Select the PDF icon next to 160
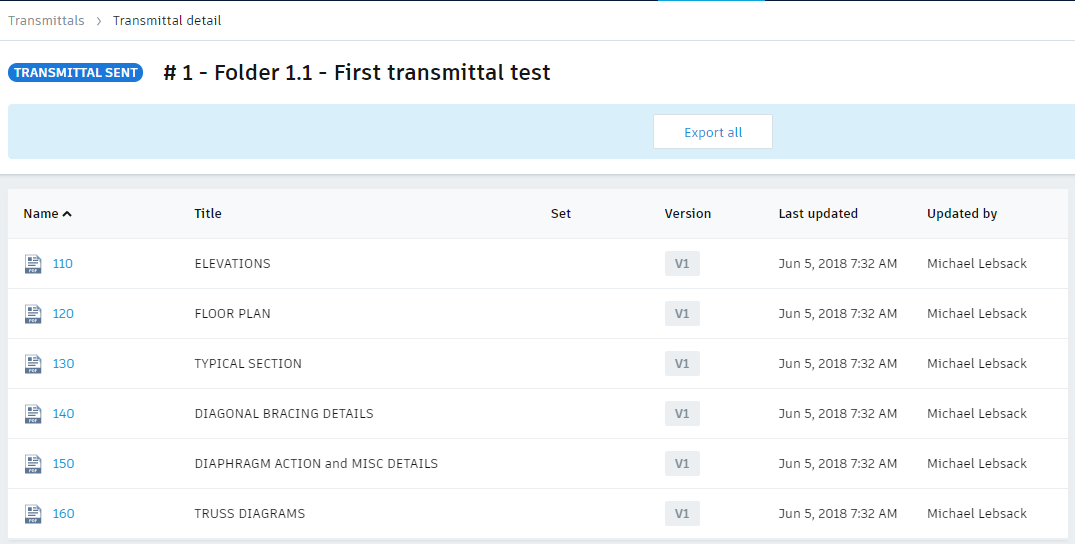Viewport: 1075px width, 544px height. (34, 514)
